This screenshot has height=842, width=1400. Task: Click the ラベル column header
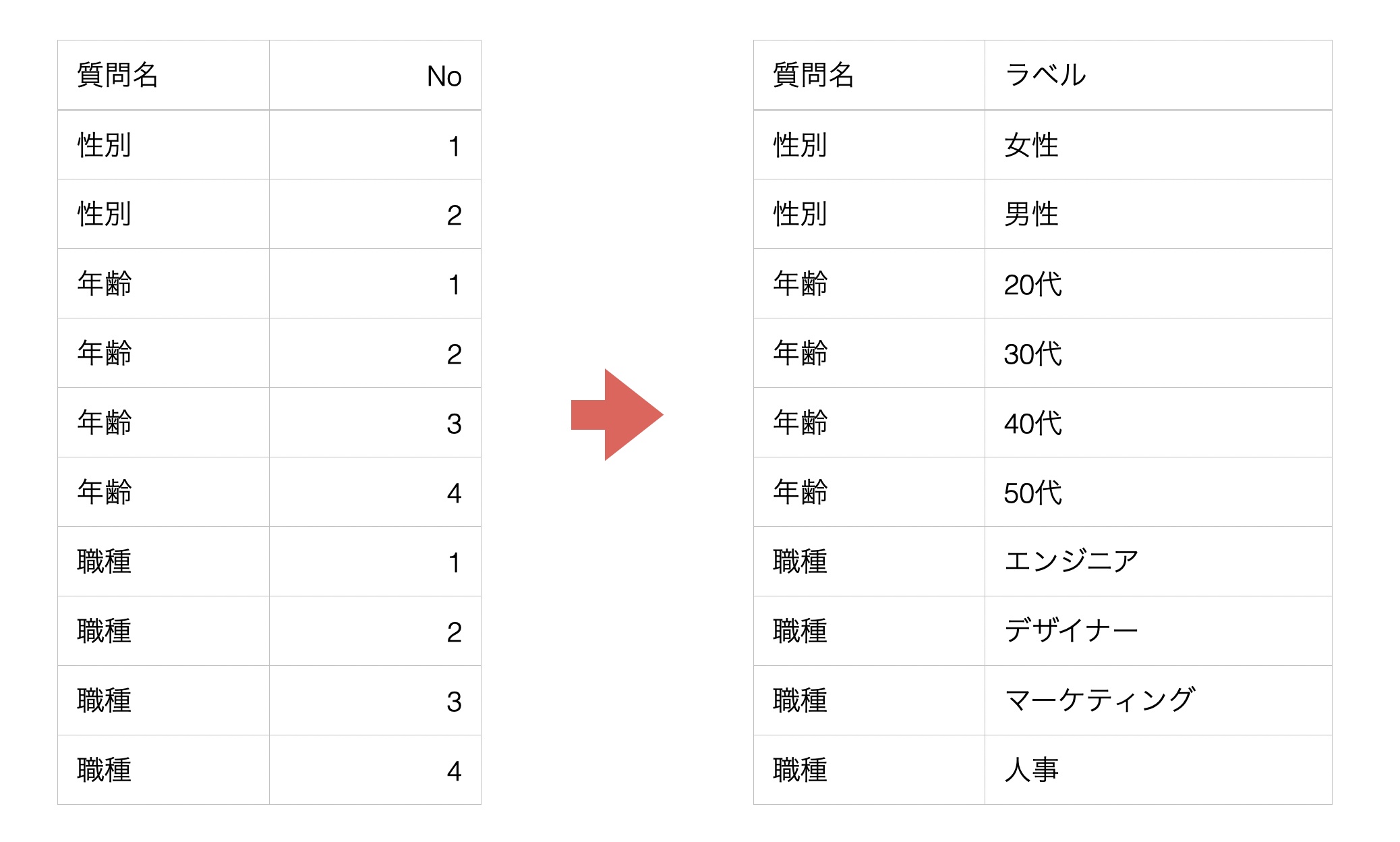tap(1158, 75)
